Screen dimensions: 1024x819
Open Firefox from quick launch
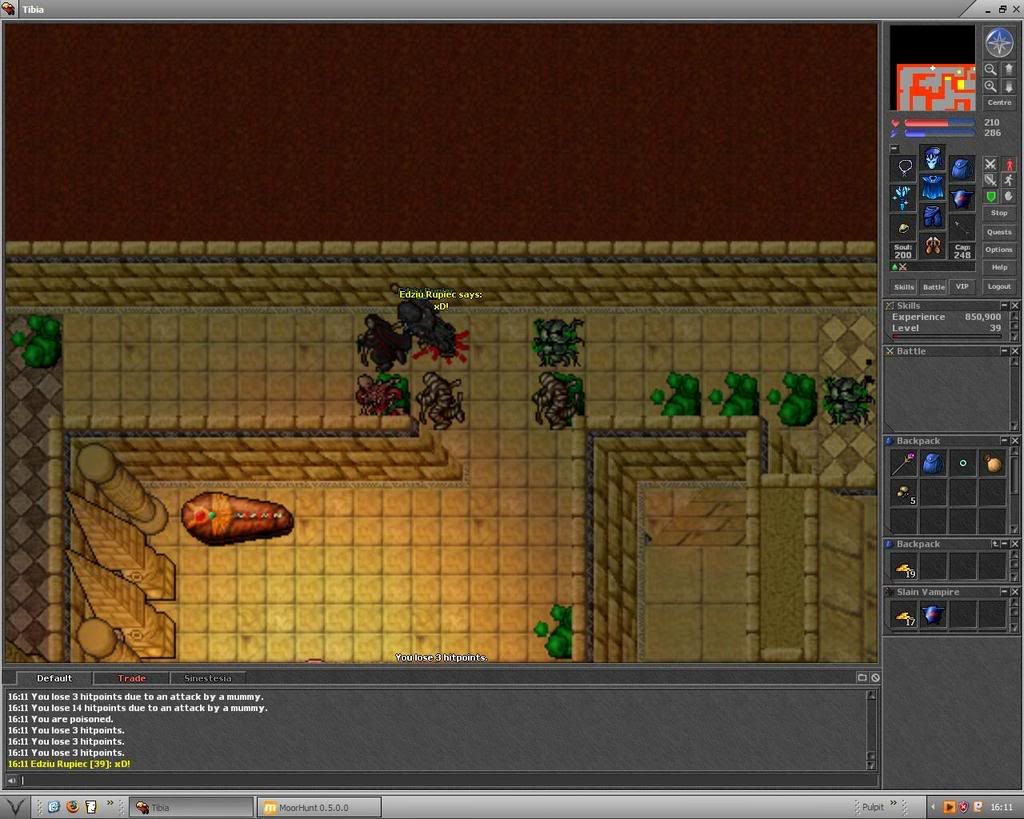coord(72,807)
